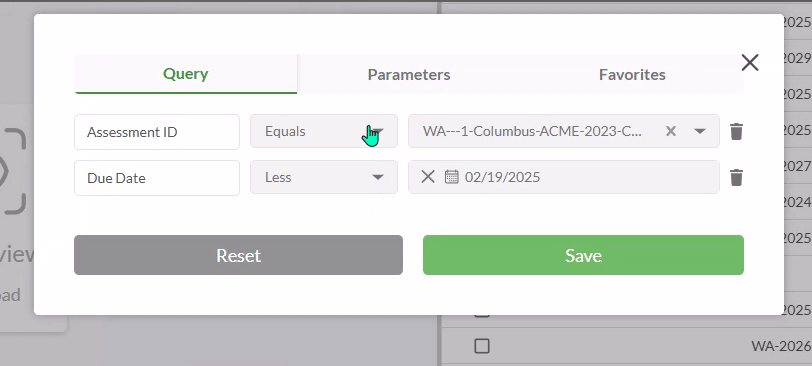The height and width of the screenshot is (366, 812).
Task: Click the 02/19/2025 date text
Action: coord(502,177)
